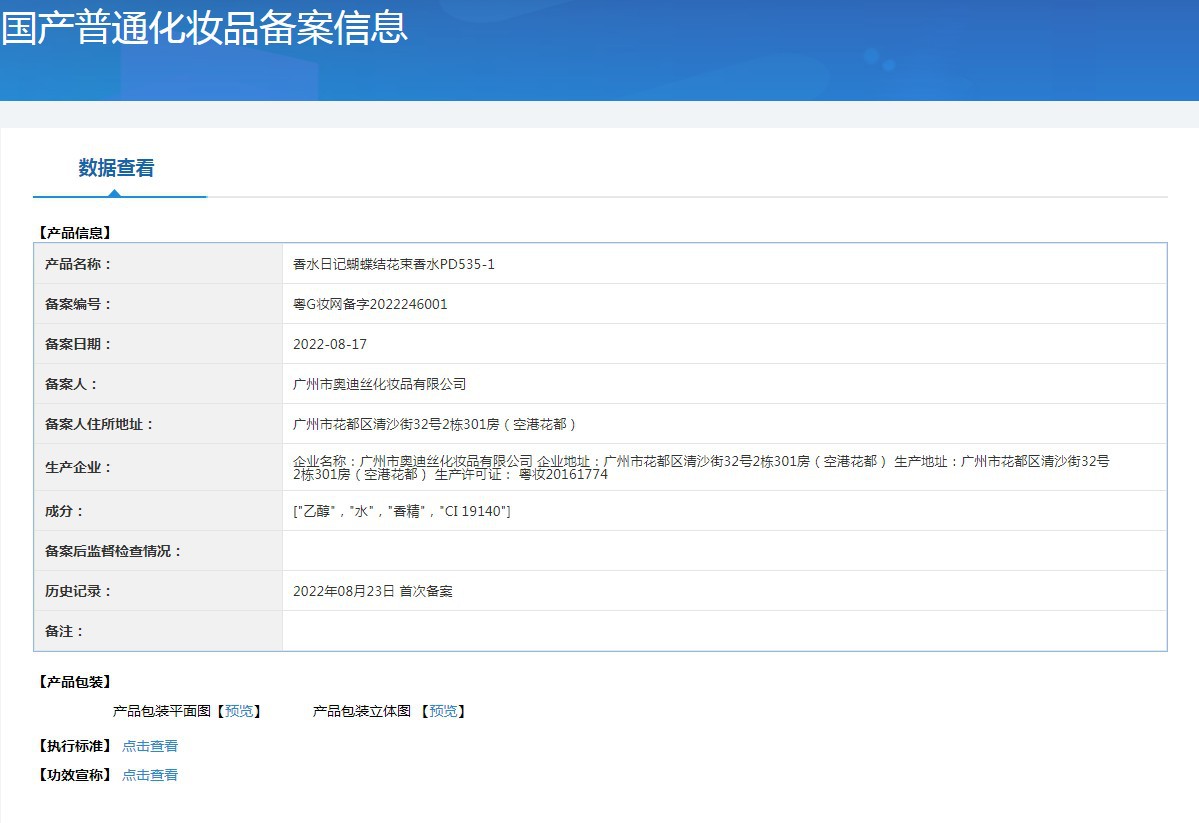Open 预览 link for 产品包装立体图

[x=443, y=711]
